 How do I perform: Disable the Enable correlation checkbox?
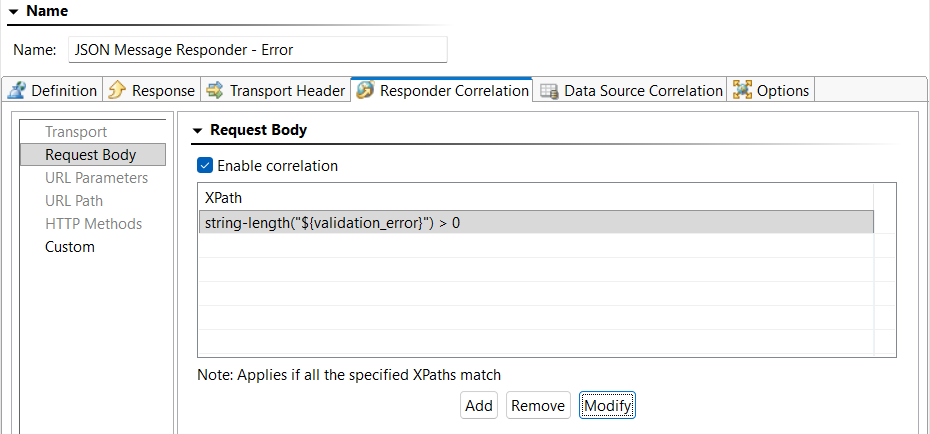point(205,165)
